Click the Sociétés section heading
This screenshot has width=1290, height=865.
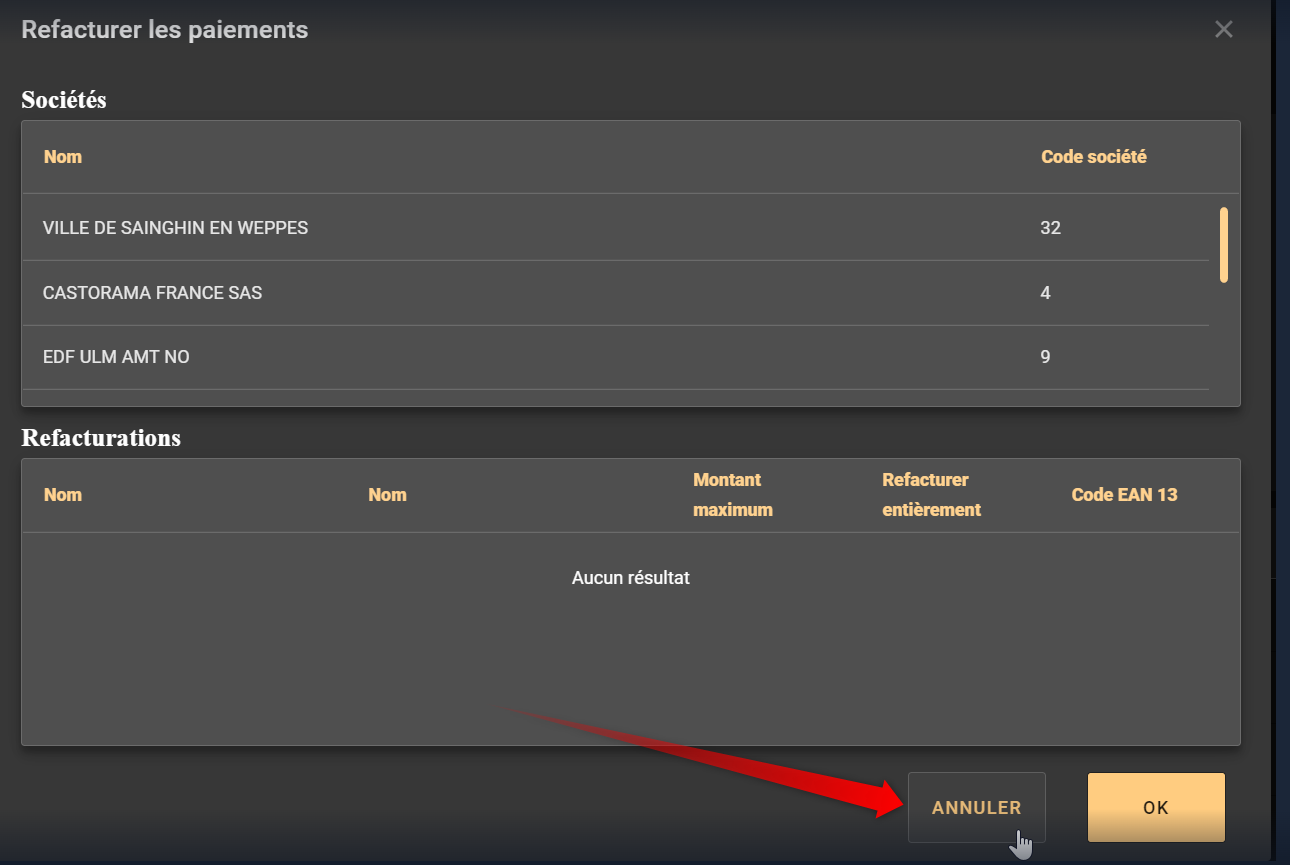(x=64, y=100)
